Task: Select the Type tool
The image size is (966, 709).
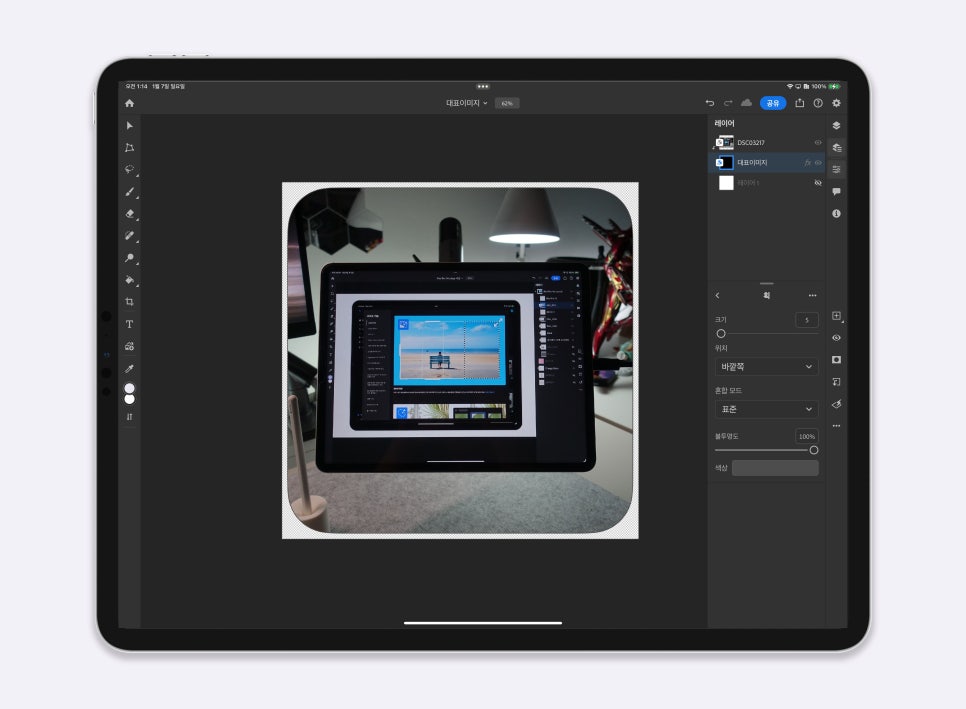Action: coord(129,324)
